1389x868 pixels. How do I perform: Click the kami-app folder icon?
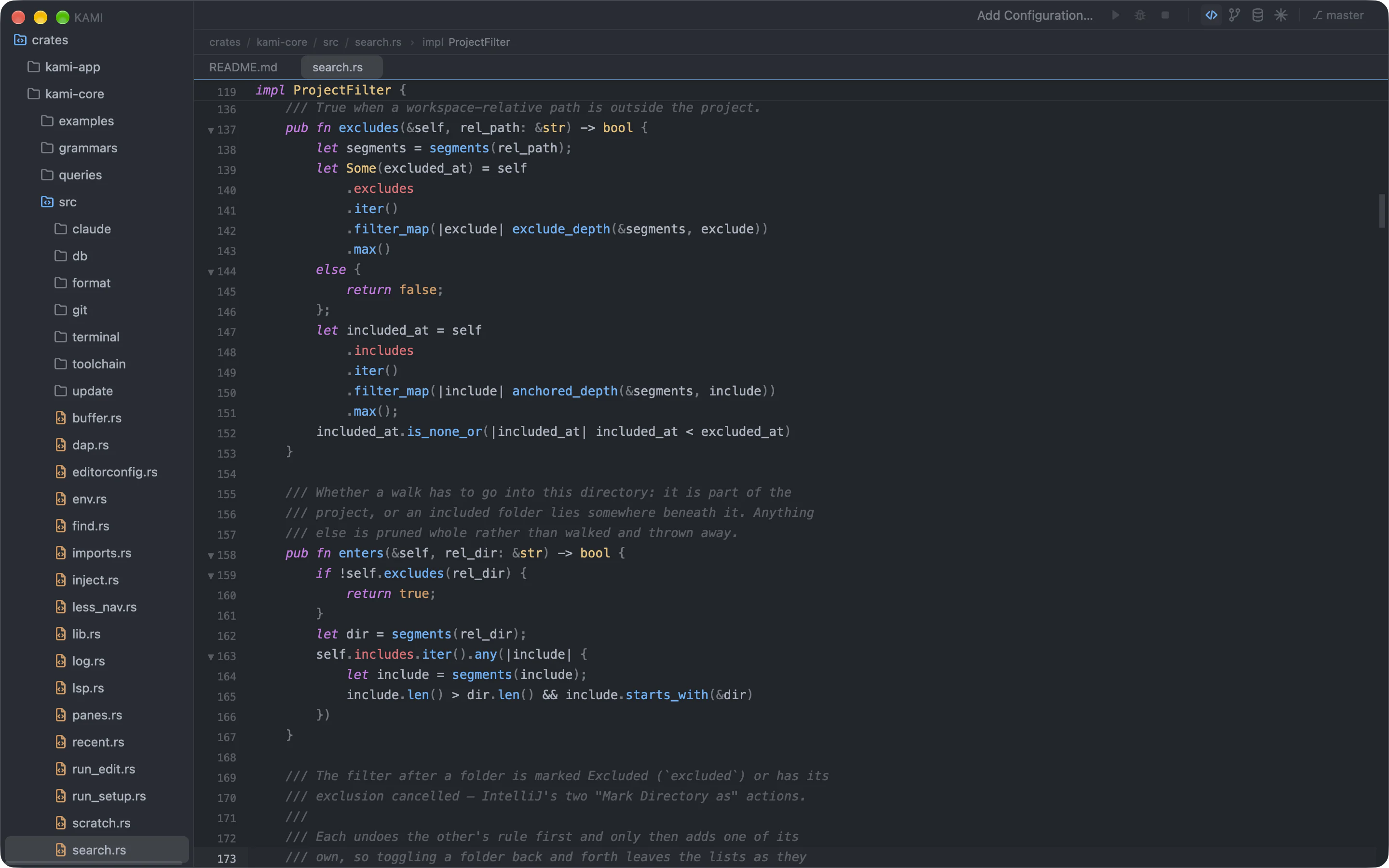[x=34, y=67]
